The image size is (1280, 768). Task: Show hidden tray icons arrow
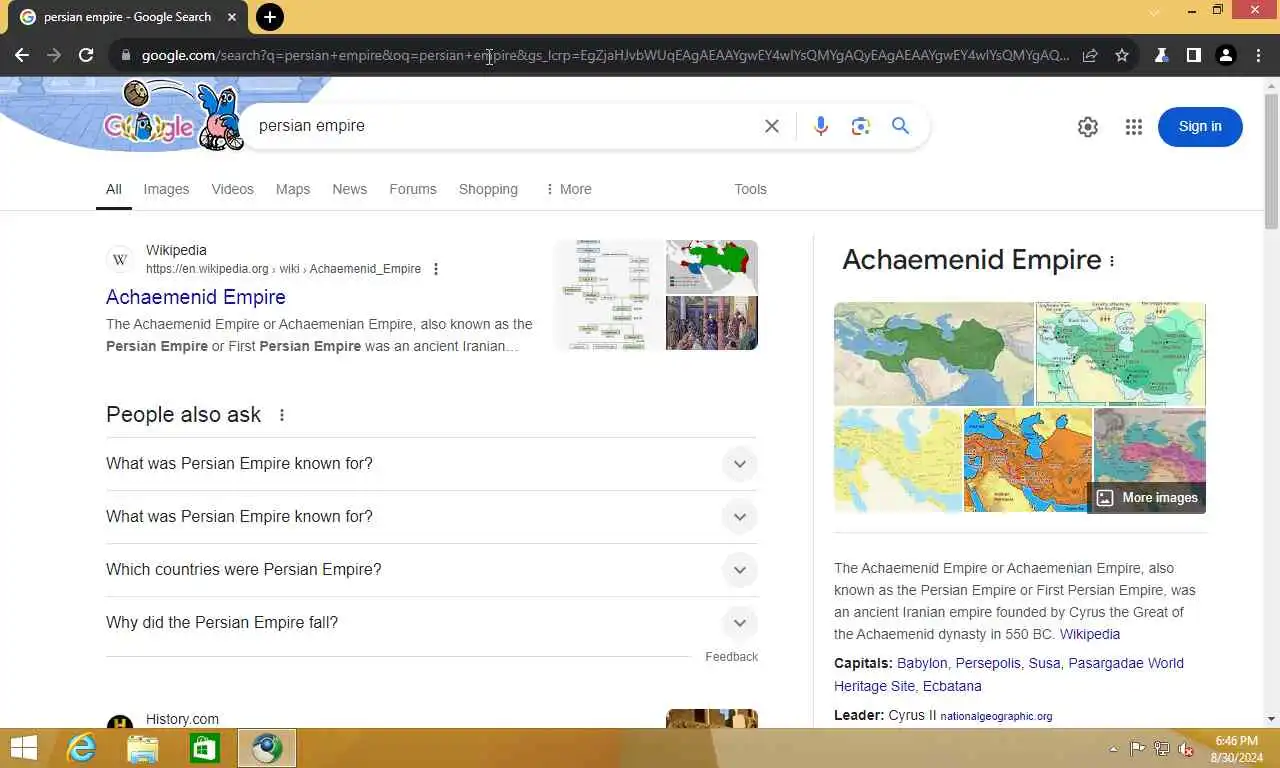pyautogui.click(x=1113, y=749)
